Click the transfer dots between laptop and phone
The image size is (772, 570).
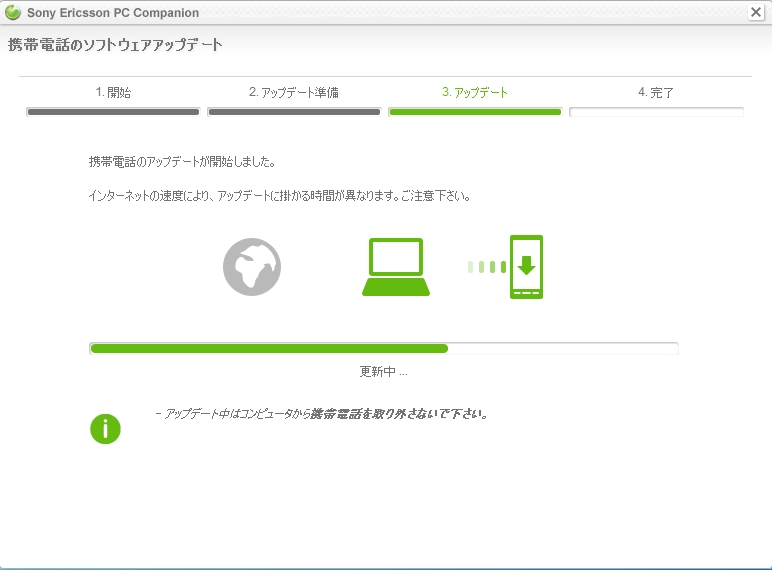click(x=484, y=267)
